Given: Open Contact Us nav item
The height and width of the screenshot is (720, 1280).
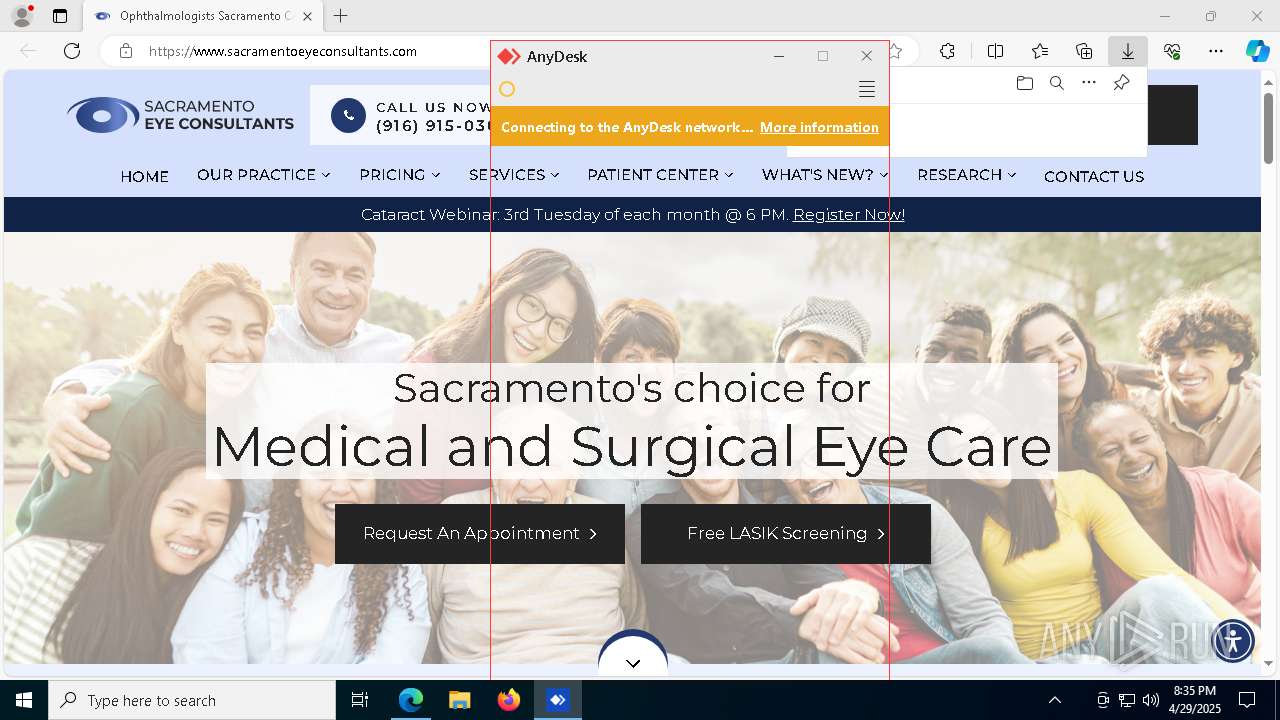Looking at the screenshot, I should pyautogui.click(x=1094, y=176).
